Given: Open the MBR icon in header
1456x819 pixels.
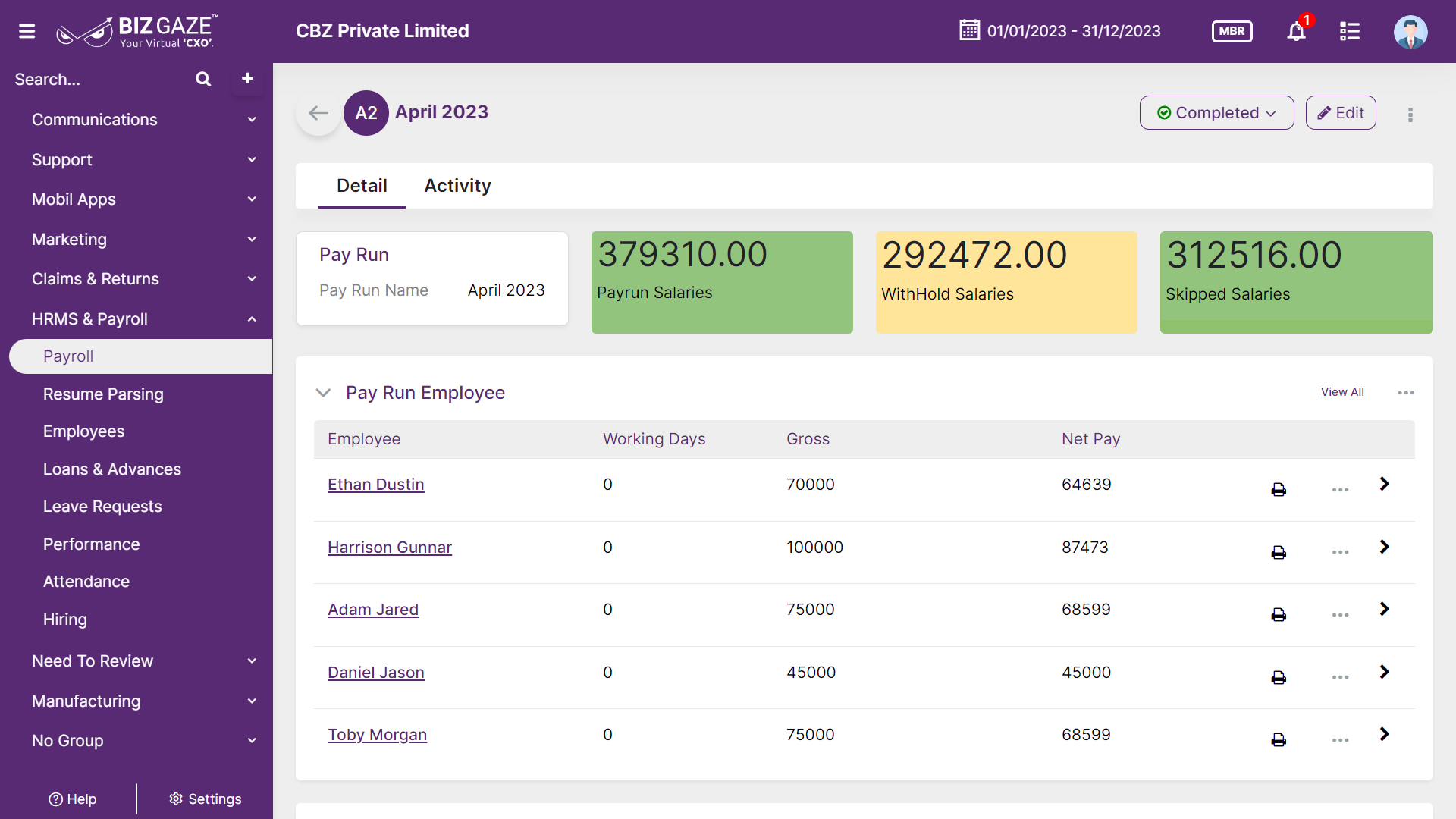Looking at the screenshot, I should pos(1232,31).
